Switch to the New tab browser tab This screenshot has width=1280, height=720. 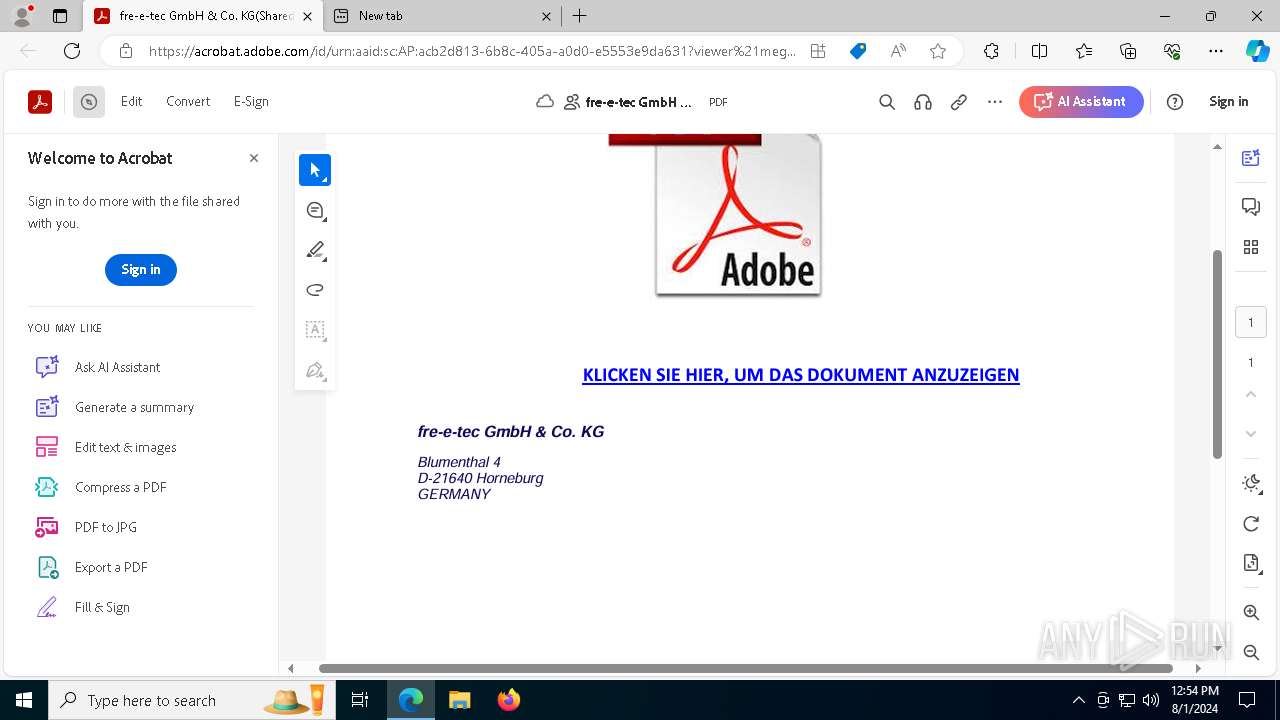pos(441,16)
